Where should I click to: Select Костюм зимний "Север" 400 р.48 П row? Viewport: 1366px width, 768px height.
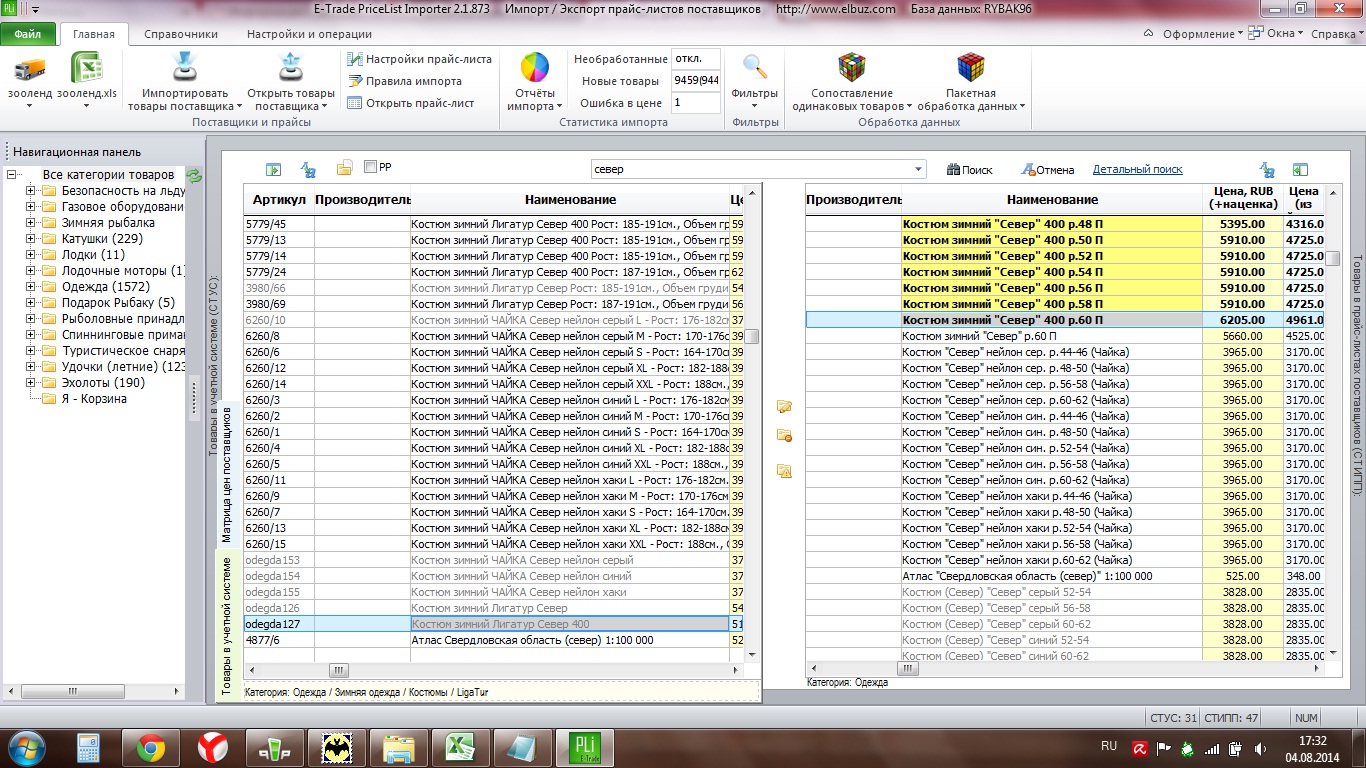click(1065, 224)
